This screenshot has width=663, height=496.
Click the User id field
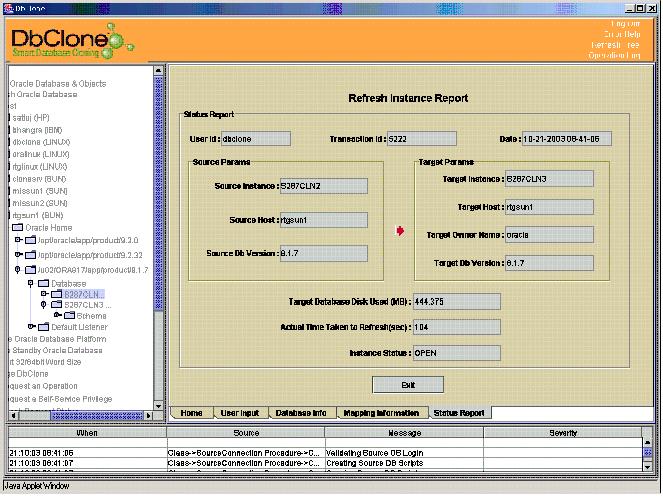pyautogui.click(x=256, y=139)
